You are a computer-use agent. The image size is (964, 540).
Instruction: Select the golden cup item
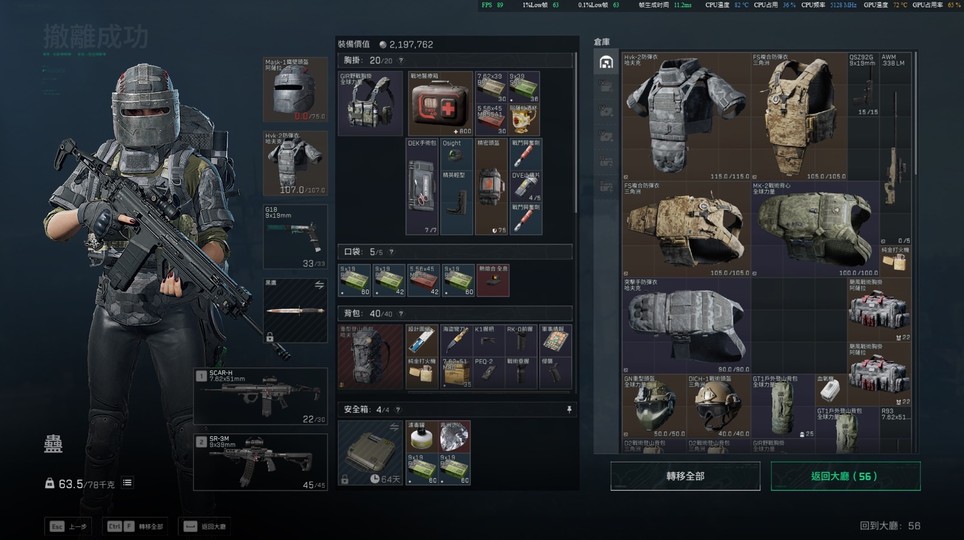(x=524, y=120)
